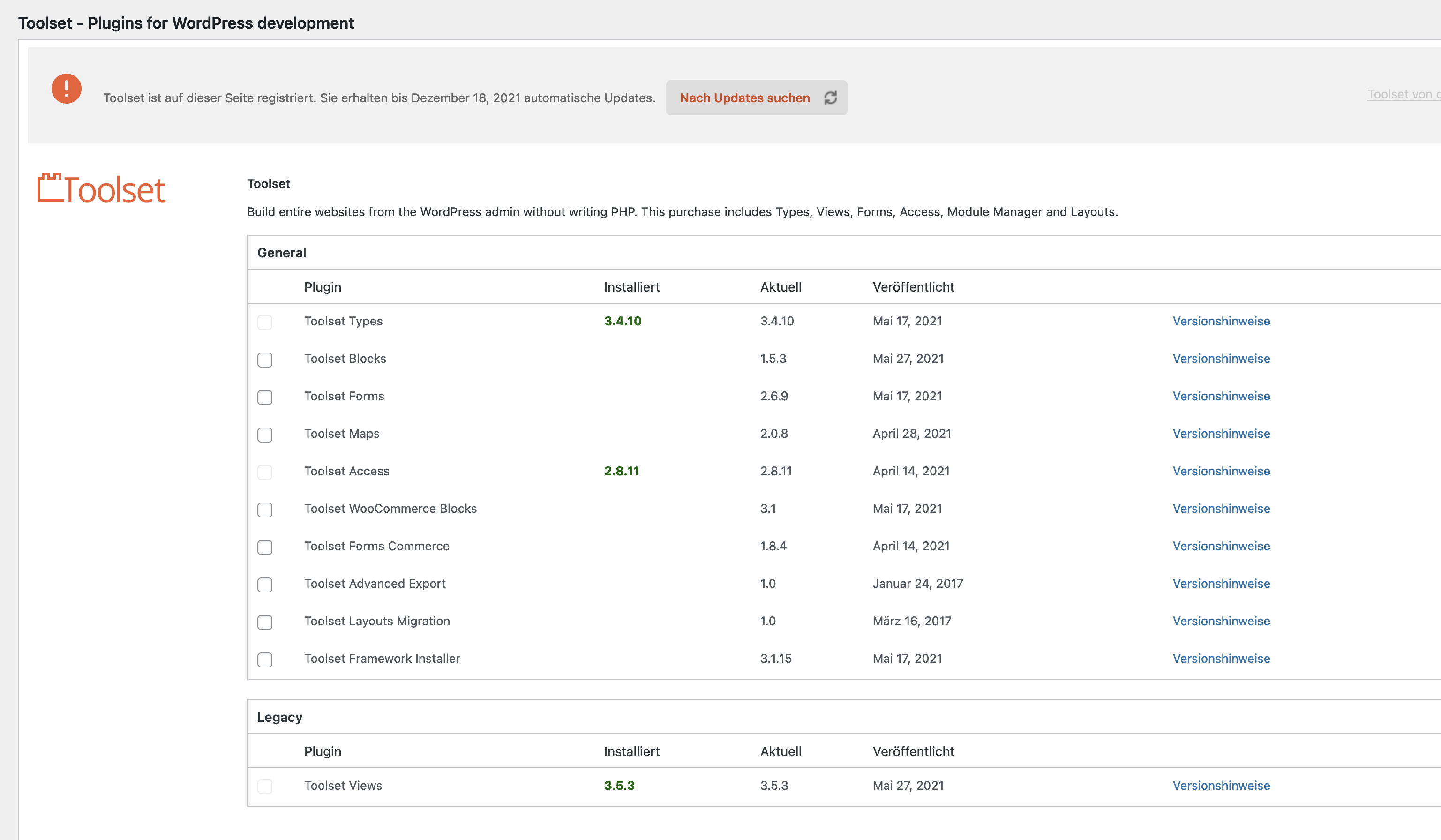Image resolution: width=1441 pixels, height=840 pixels.
Task: Click 'Aktuell' header in the General table
Action: pos(781,286)
